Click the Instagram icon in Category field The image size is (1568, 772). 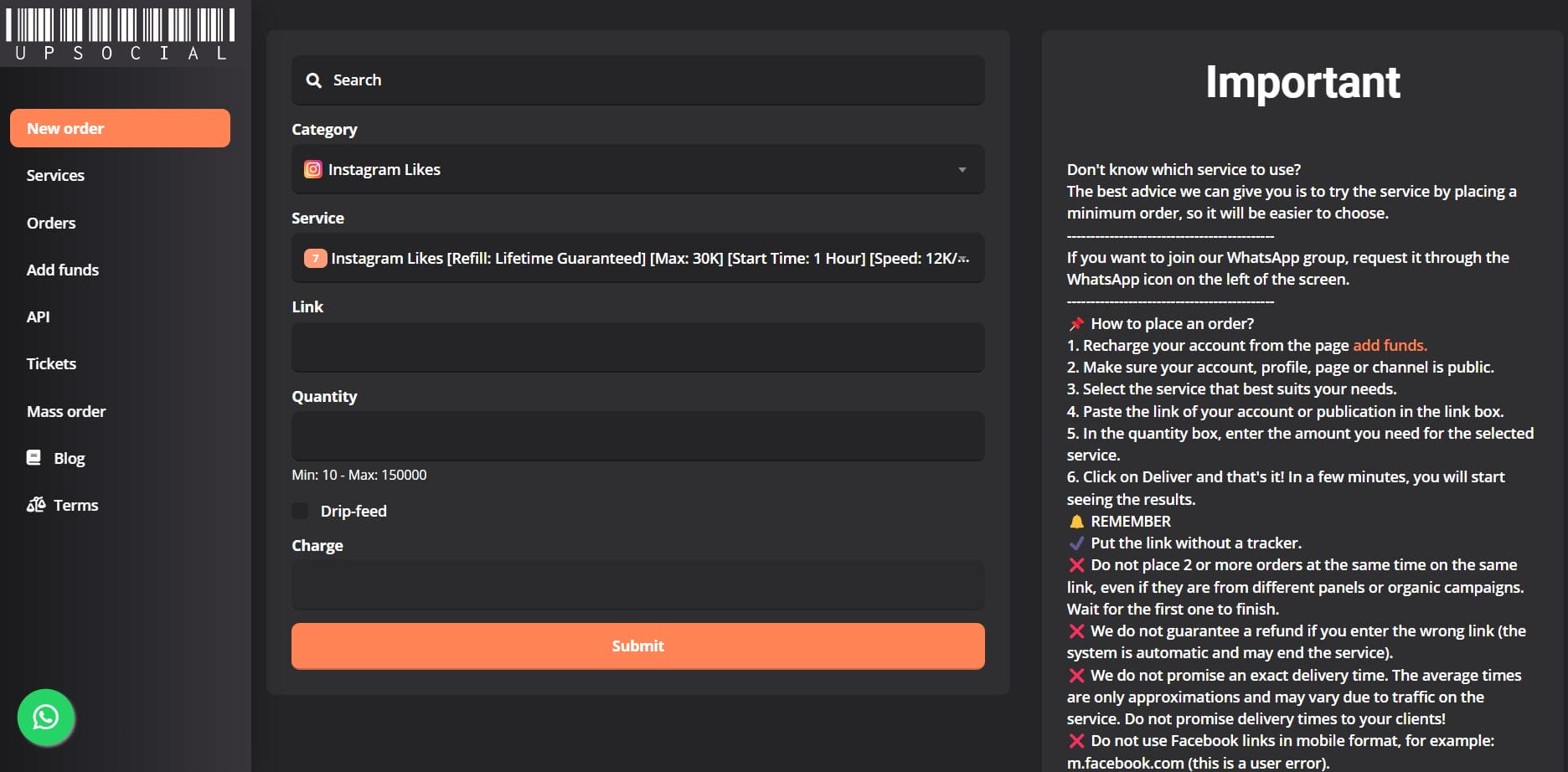tap(312, 169)
